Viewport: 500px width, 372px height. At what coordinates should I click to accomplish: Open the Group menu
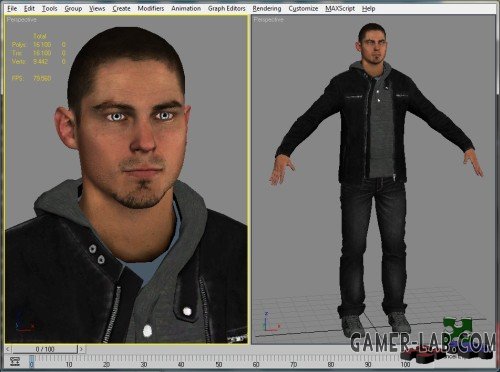pos(73,8)
